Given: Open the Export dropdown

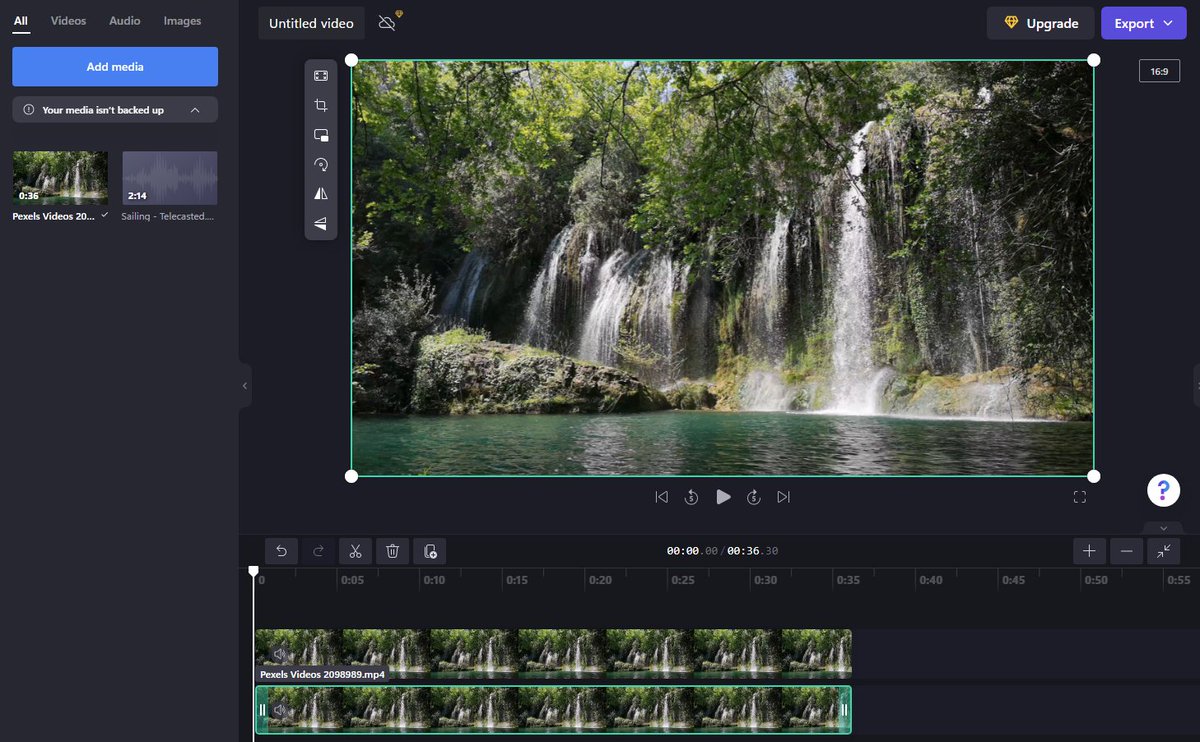Looking at the screenshot, I should pyautogui.click(x=1143, y=23).
